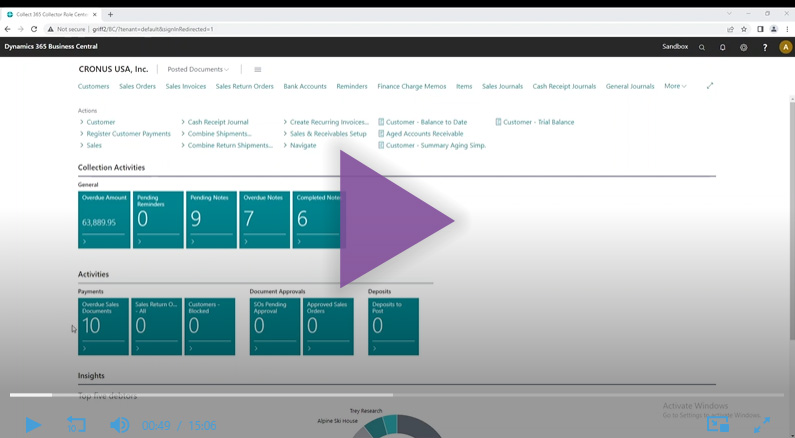The height and width of the screenshot is (438, 795).
Task: Open Reminders navigation item
Action: [x=352, y=86]
